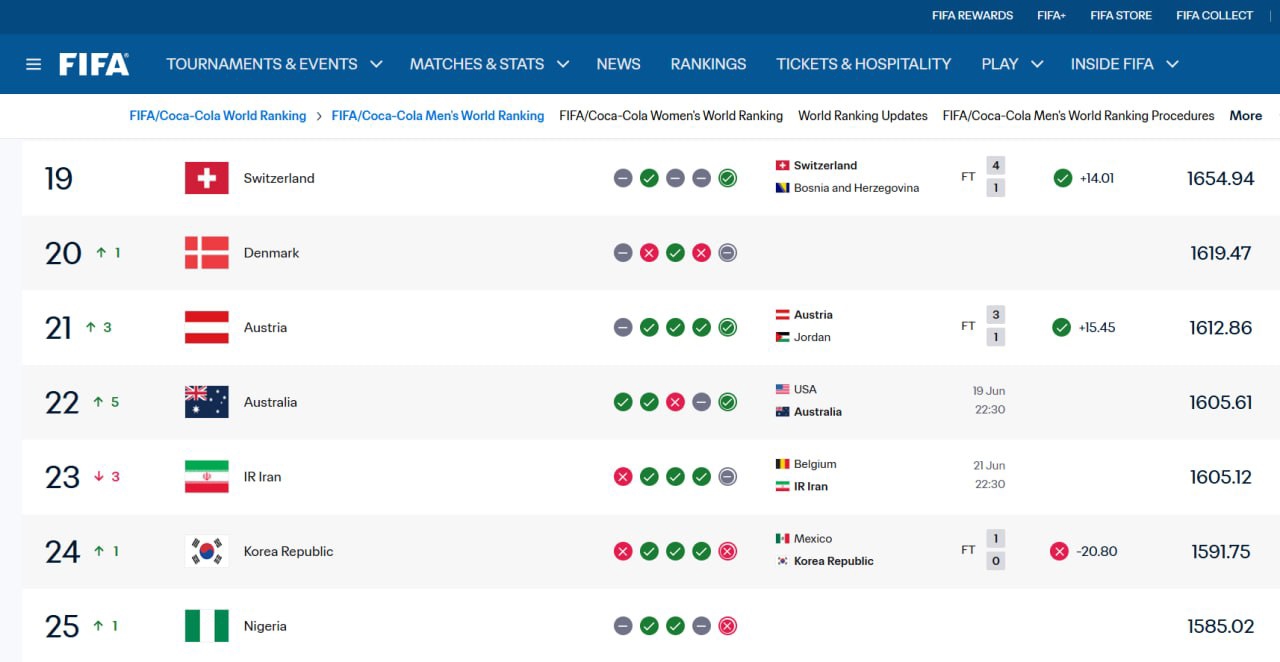
Task: Click the Korea Republic team name in rank 24
Action: [x=288, y=551]
